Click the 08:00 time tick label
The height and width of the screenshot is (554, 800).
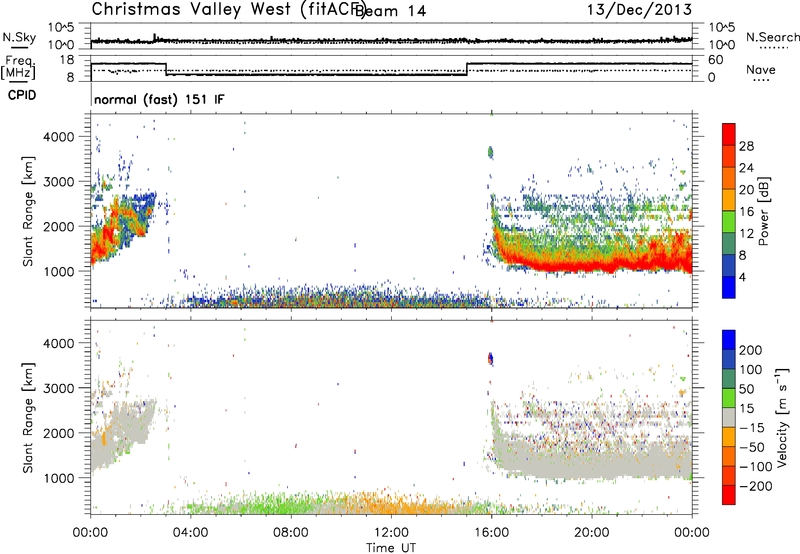[291, 533]
